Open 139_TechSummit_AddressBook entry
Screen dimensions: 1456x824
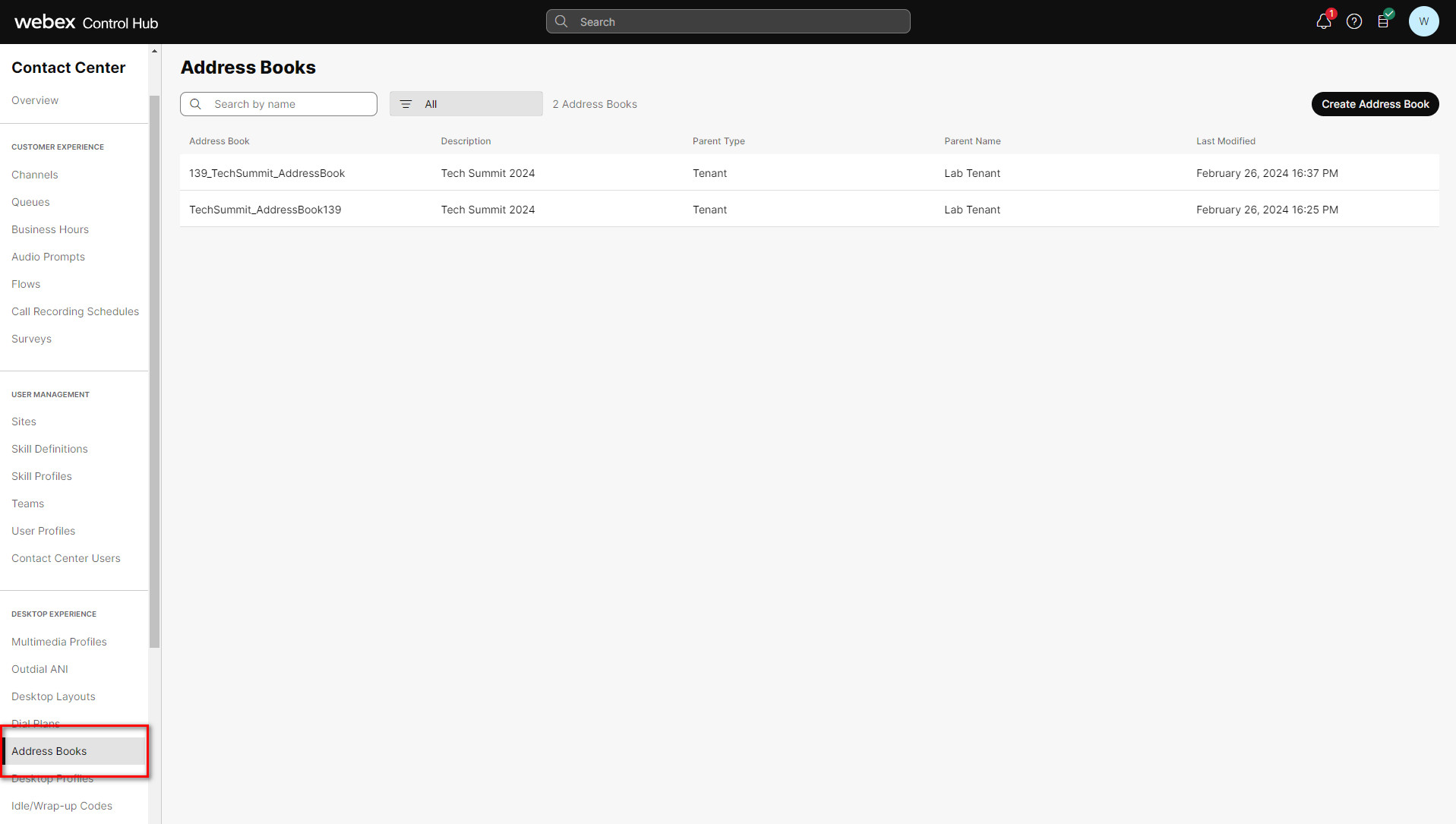pyautogui.click(x=267, y=173)
